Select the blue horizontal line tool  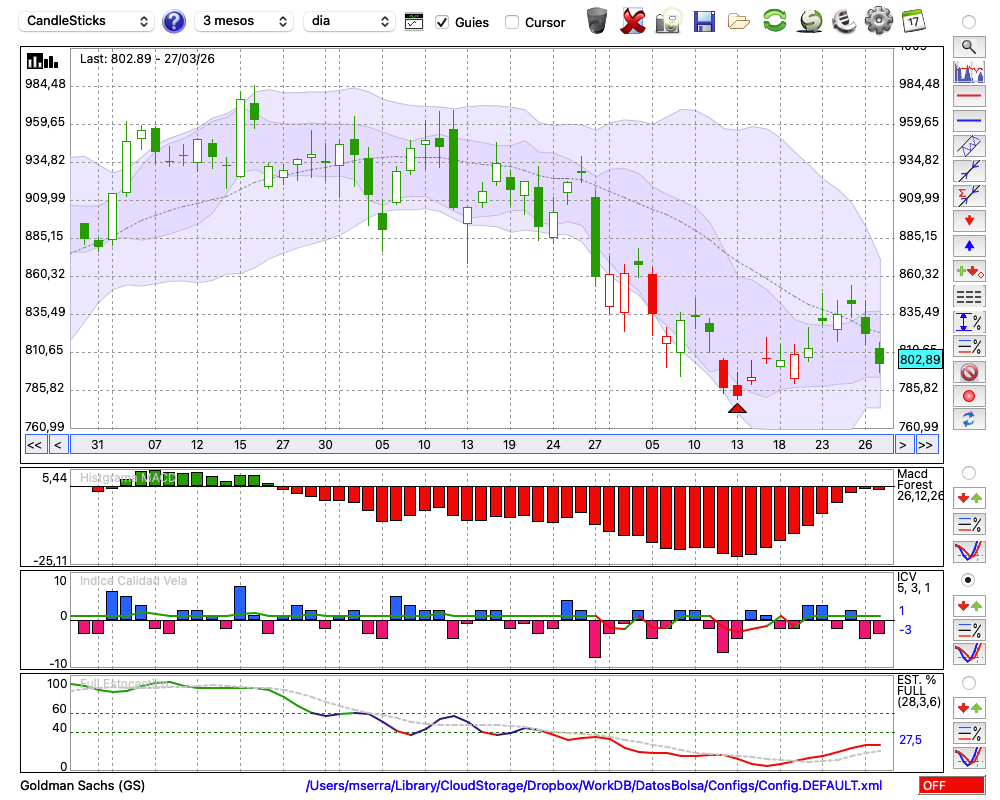click(968, 121)
